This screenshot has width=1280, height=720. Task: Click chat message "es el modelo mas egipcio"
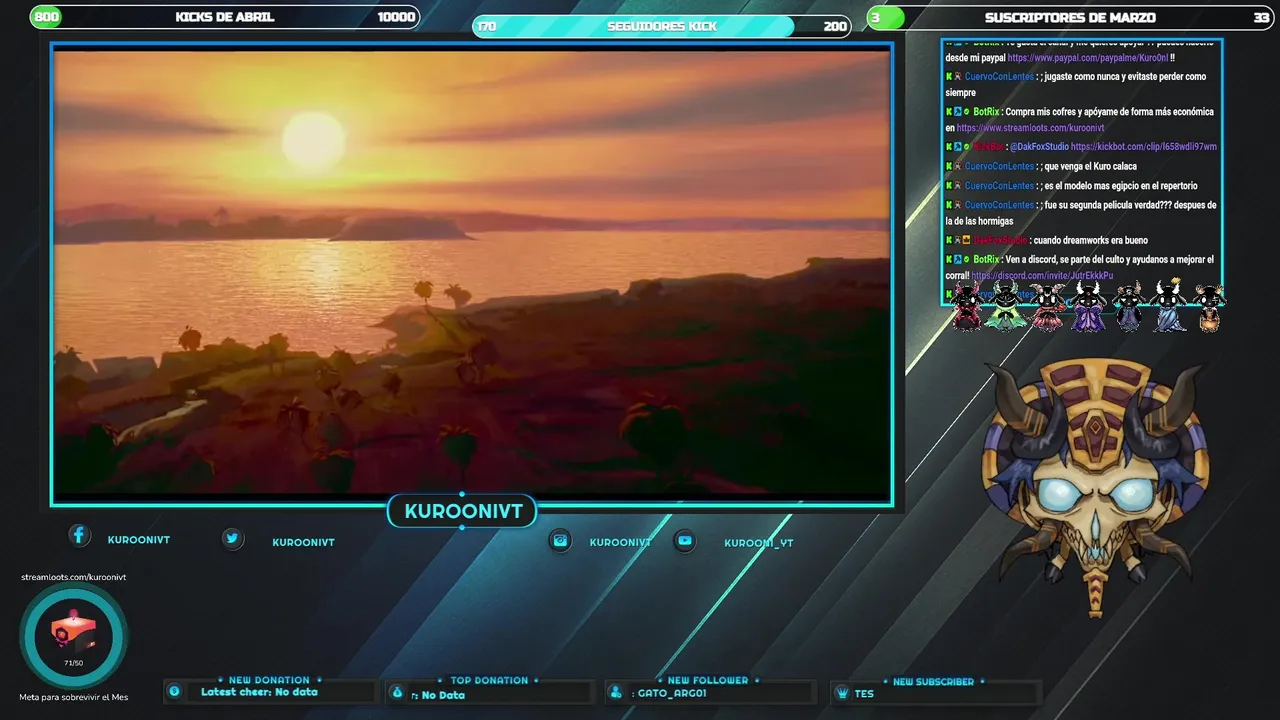click(1120, 186)
